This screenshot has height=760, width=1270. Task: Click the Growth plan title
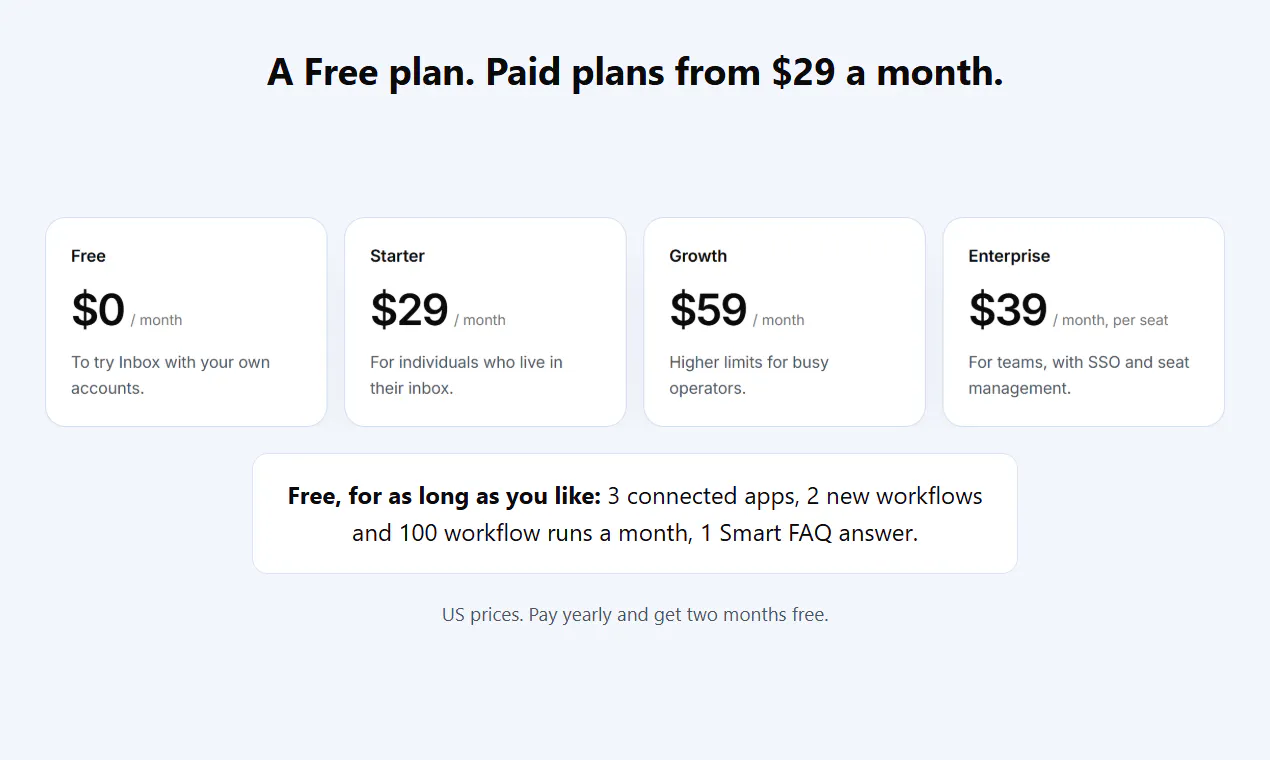tap(698, 256)
